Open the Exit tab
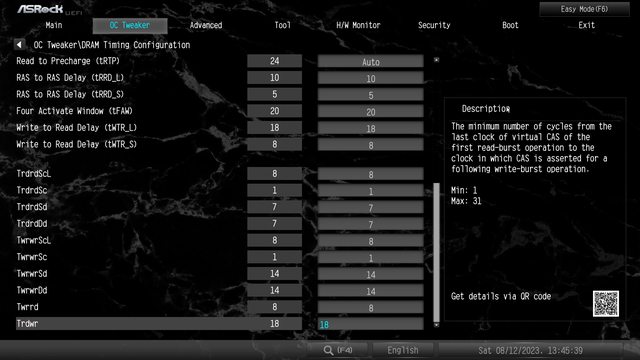 pyautogui.click(x=586, y=25)
